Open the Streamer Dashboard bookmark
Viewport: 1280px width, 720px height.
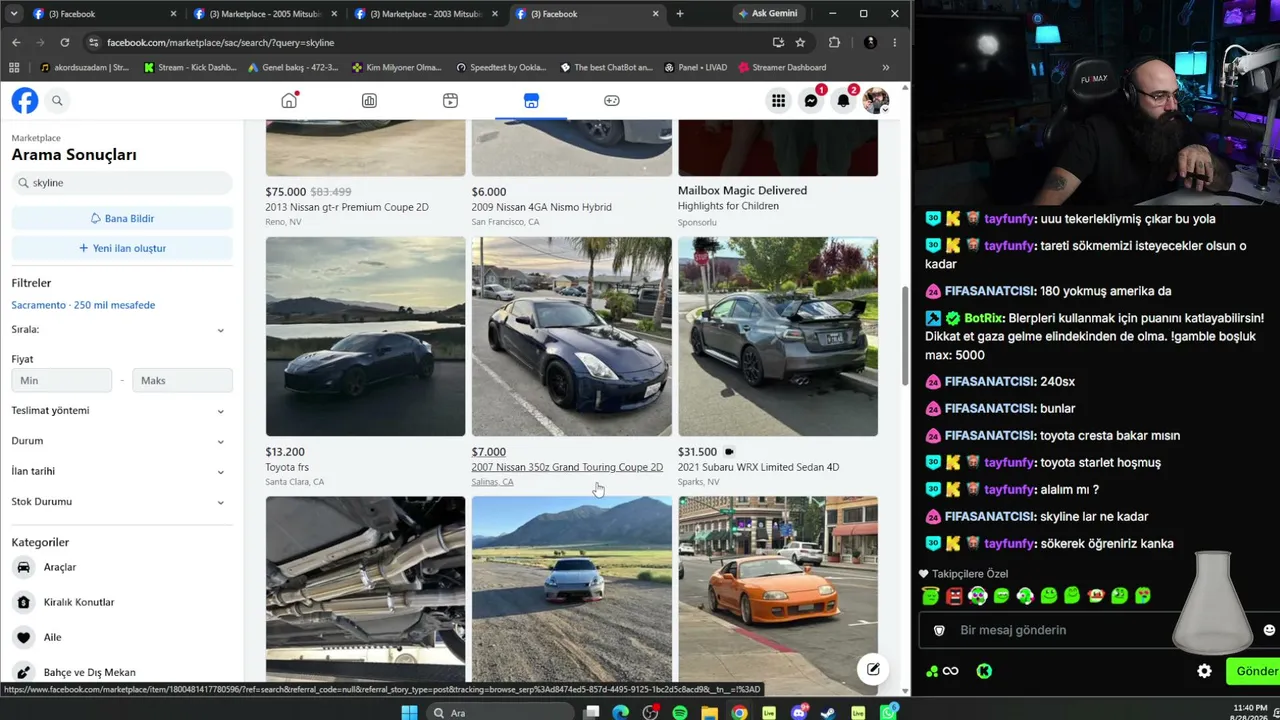pos(782,67)
